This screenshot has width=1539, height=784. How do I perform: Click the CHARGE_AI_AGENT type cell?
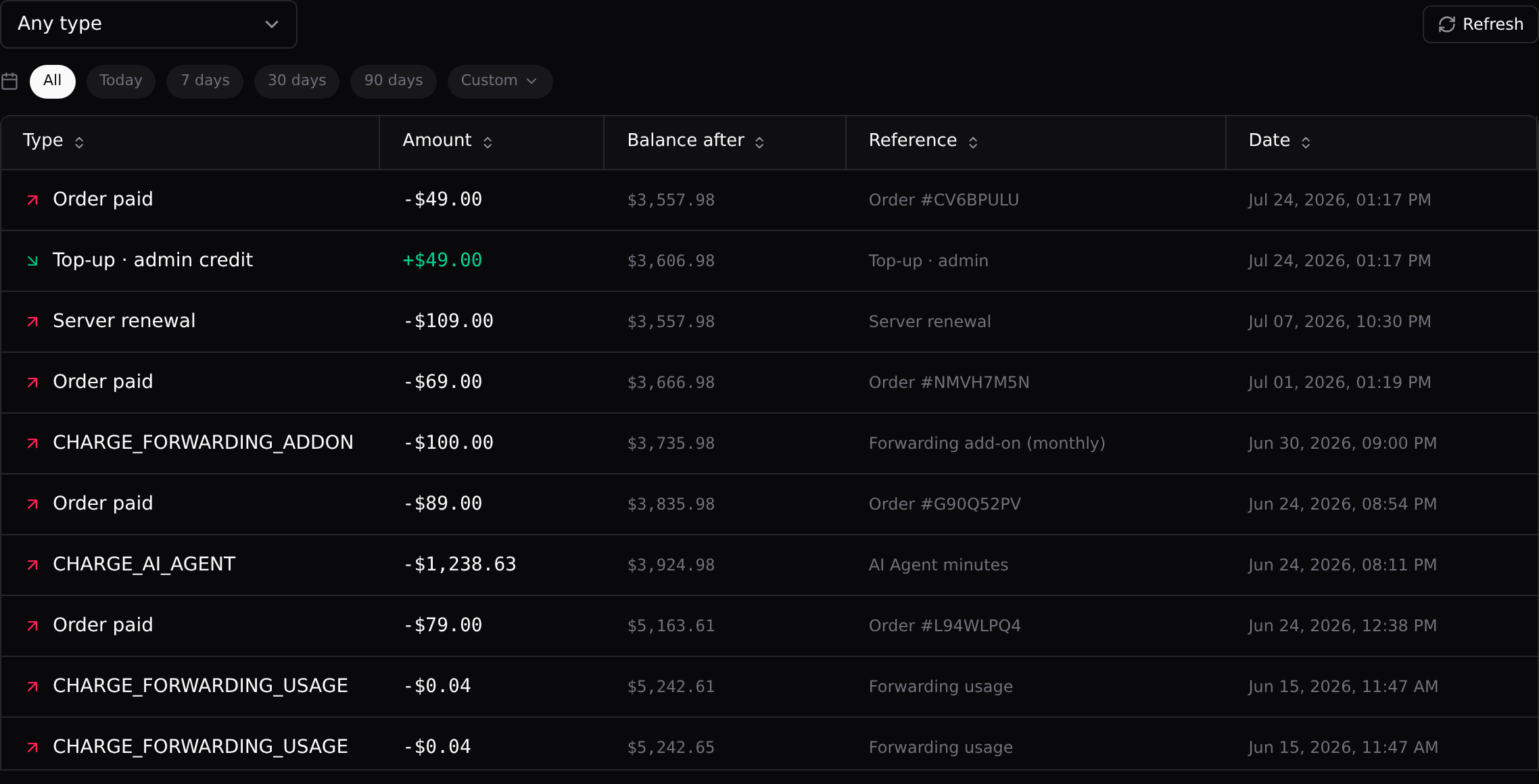[x=144, y=564]
